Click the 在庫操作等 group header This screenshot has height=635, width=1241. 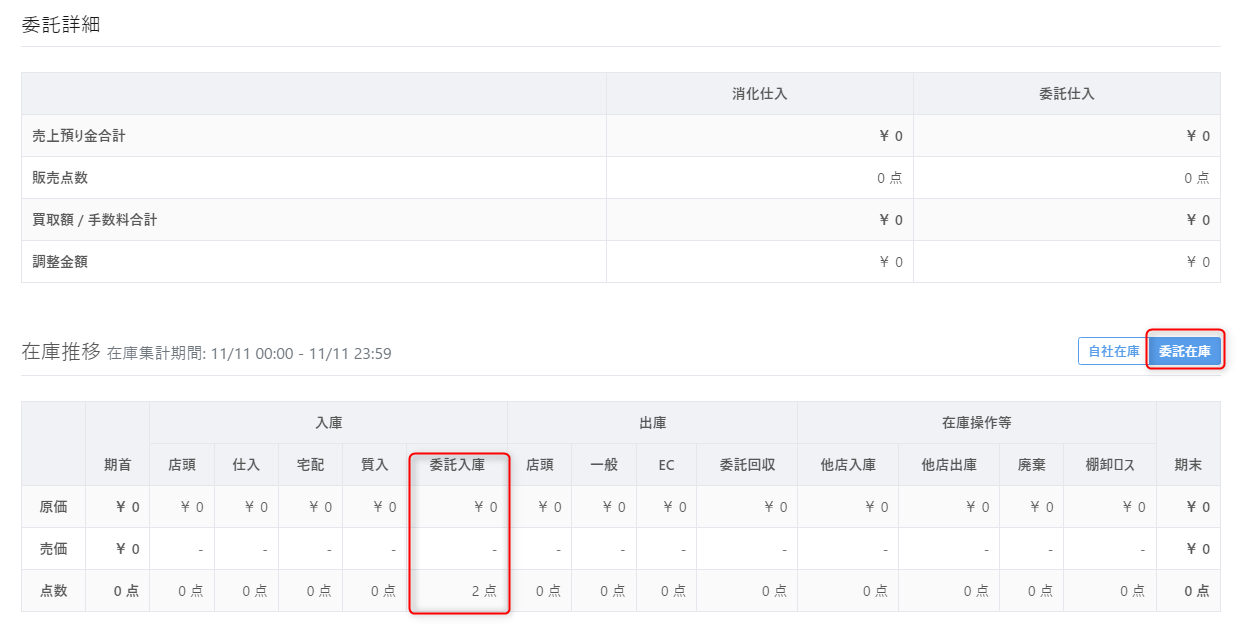(x=977, y=423)
